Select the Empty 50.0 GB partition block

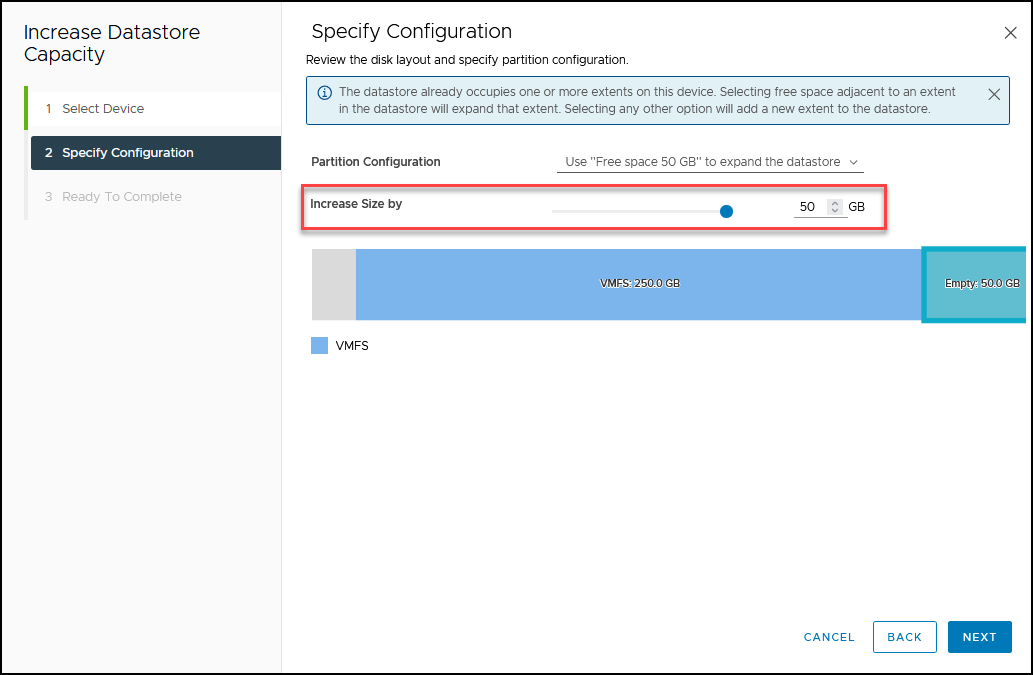tap(974, 284)
